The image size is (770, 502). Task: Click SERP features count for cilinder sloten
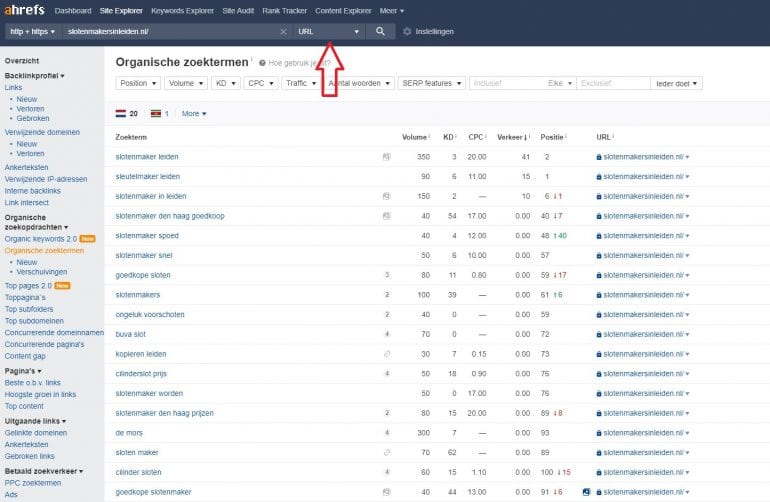(x=387, y=472)
